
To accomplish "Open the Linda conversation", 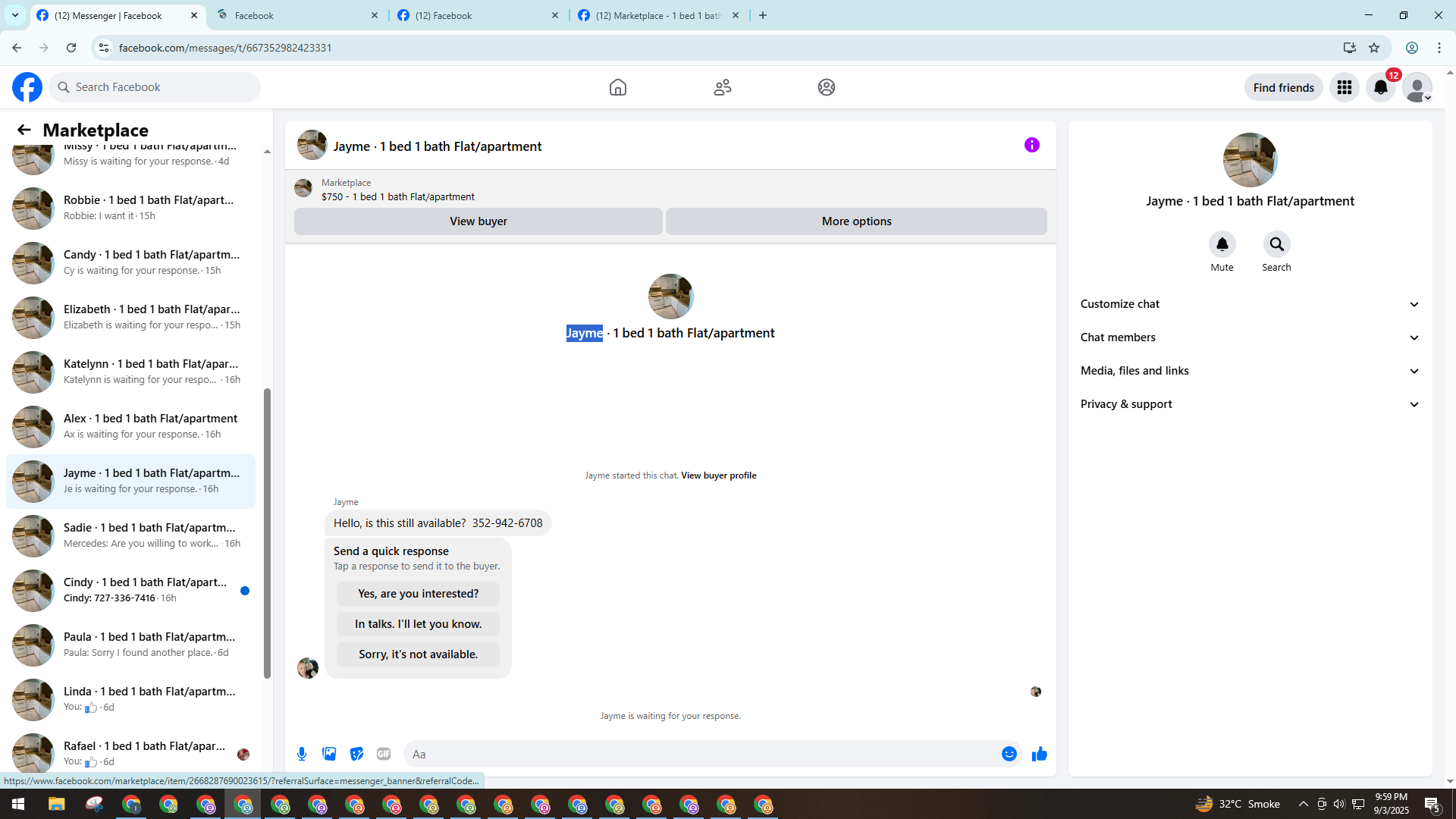I will 130,699.
